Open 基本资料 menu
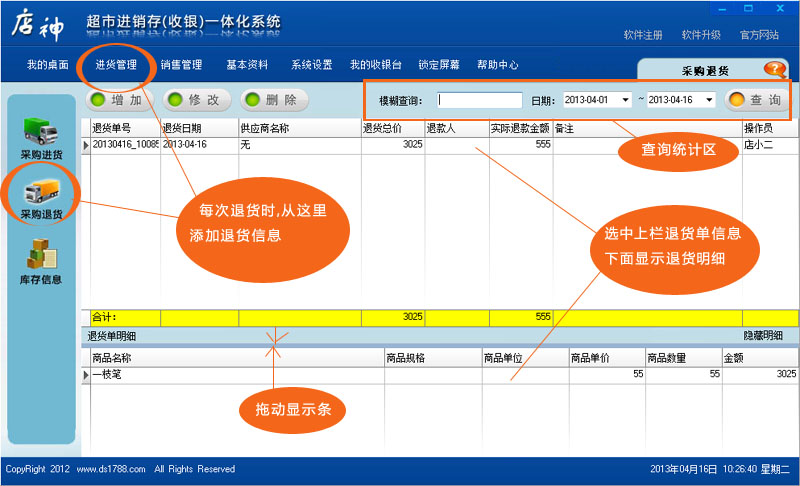This screenshot has width=800, height=486. (247, 65)
